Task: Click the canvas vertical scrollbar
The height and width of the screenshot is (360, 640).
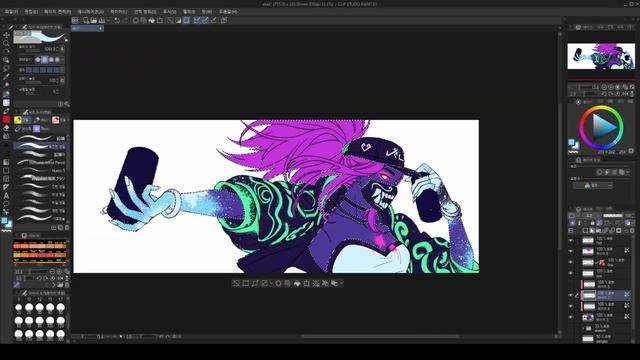Action: click(560, 176)
